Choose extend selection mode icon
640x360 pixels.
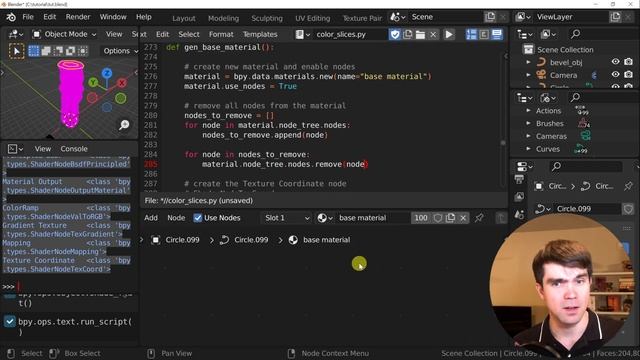pyautogui.click(x=46, y=51)
